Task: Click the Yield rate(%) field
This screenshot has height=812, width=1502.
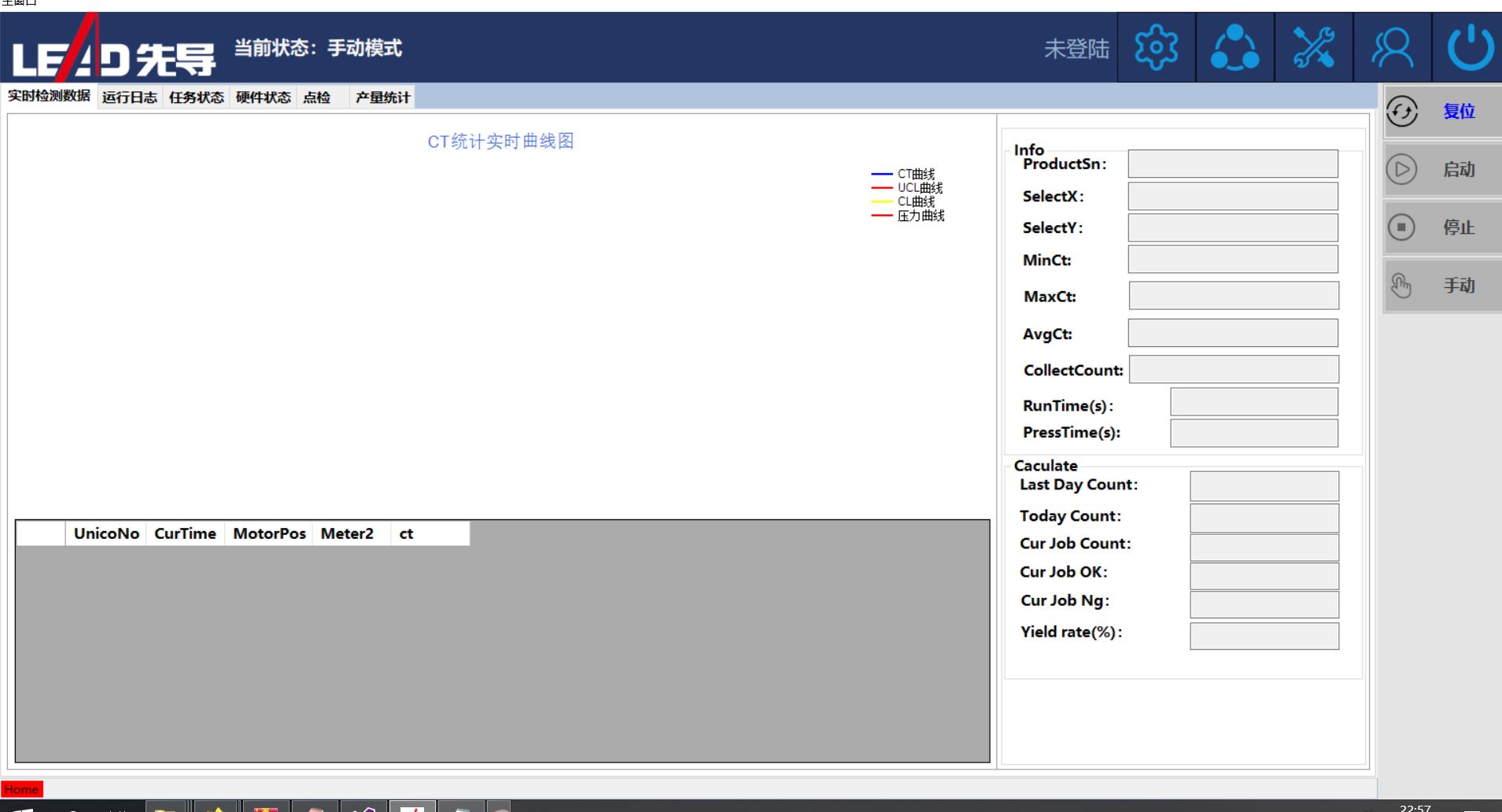Action: 1264,636
